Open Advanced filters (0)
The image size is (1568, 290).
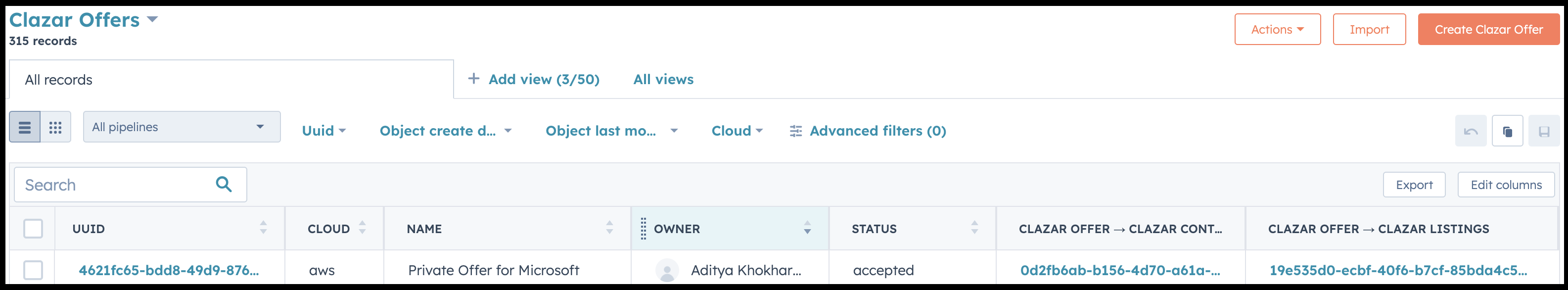point(868,131)
